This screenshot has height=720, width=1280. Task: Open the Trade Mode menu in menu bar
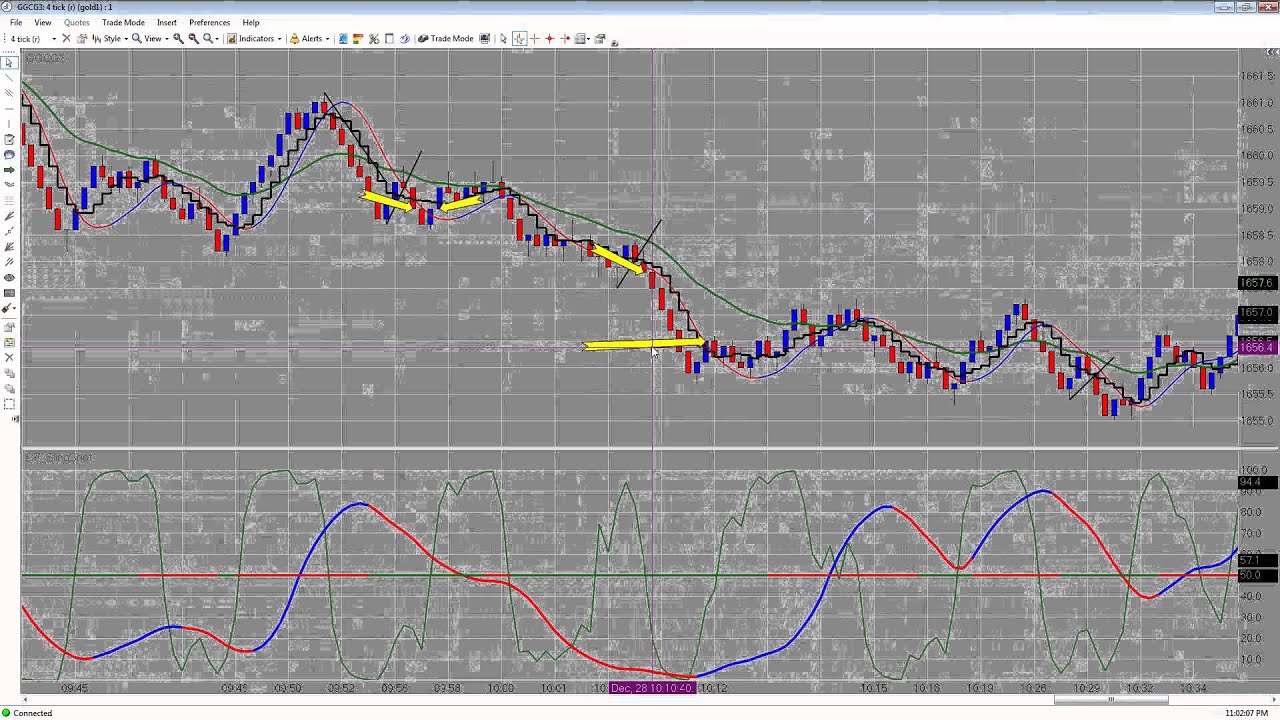pos(123,22)
